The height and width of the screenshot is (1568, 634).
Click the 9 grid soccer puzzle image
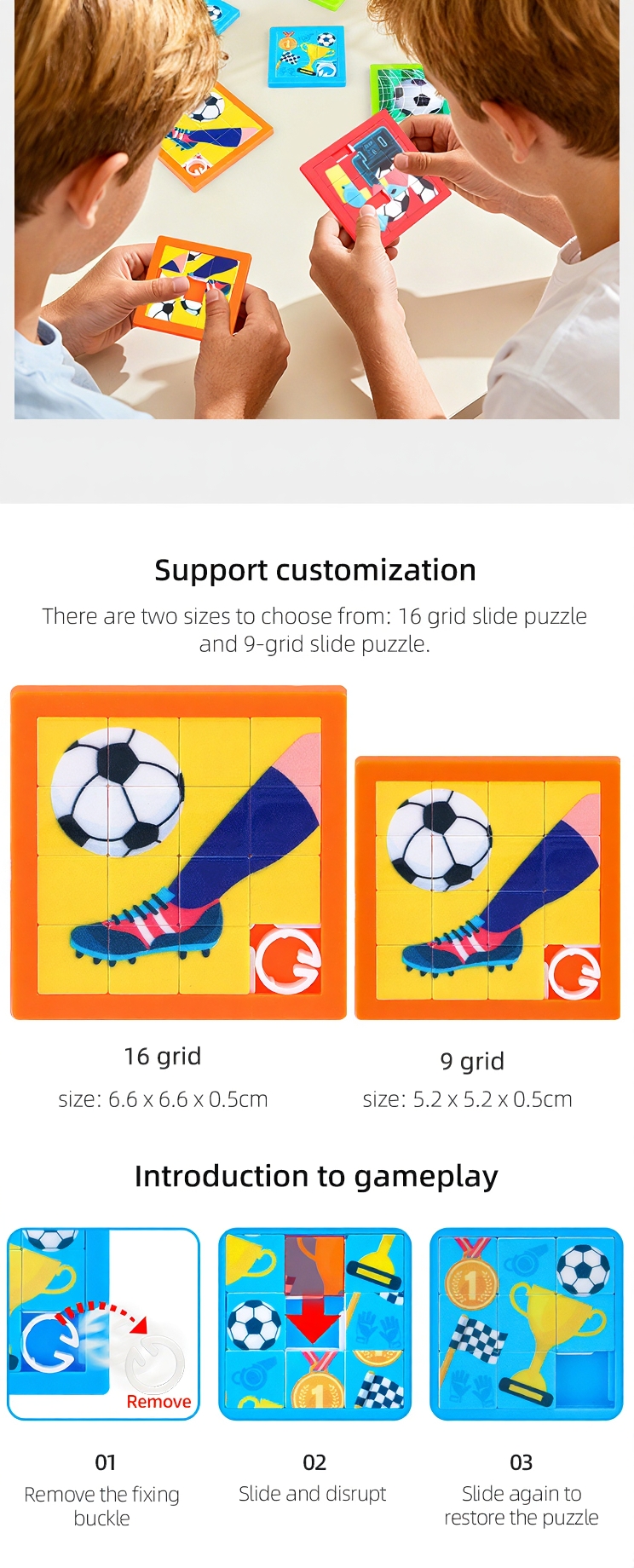pyautogui.click(x=487, y=888)
